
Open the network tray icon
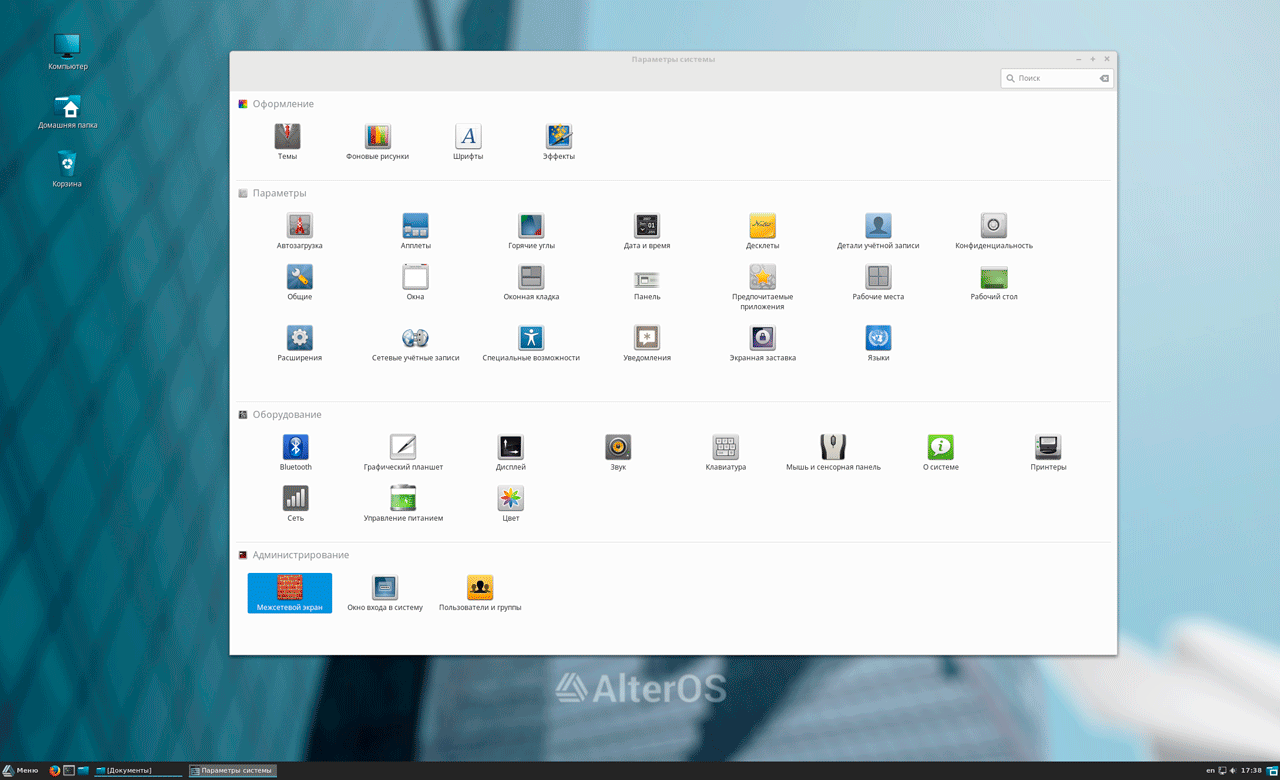tap(1222, 770)
